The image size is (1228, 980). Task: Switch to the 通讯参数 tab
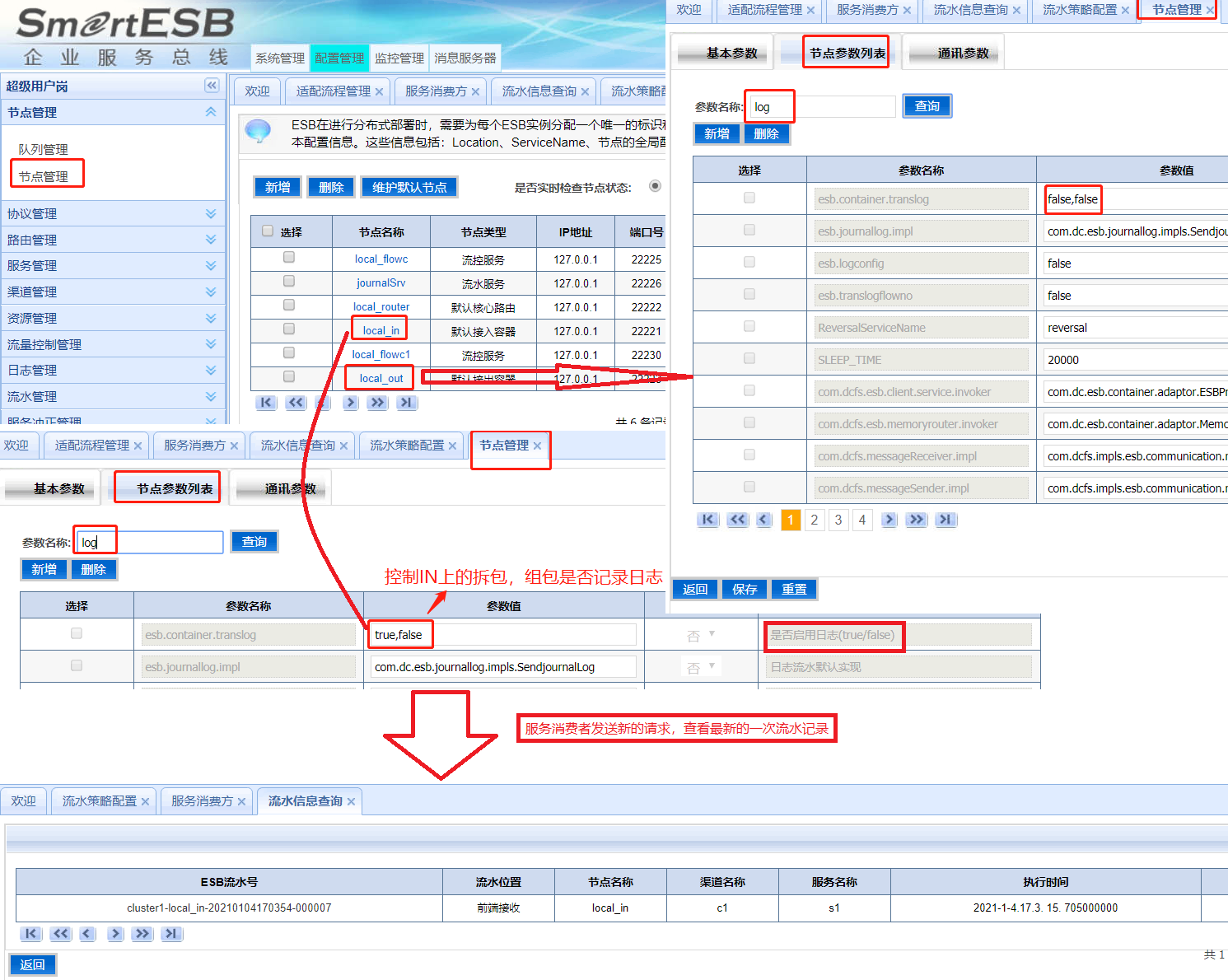tap(963, 54)
